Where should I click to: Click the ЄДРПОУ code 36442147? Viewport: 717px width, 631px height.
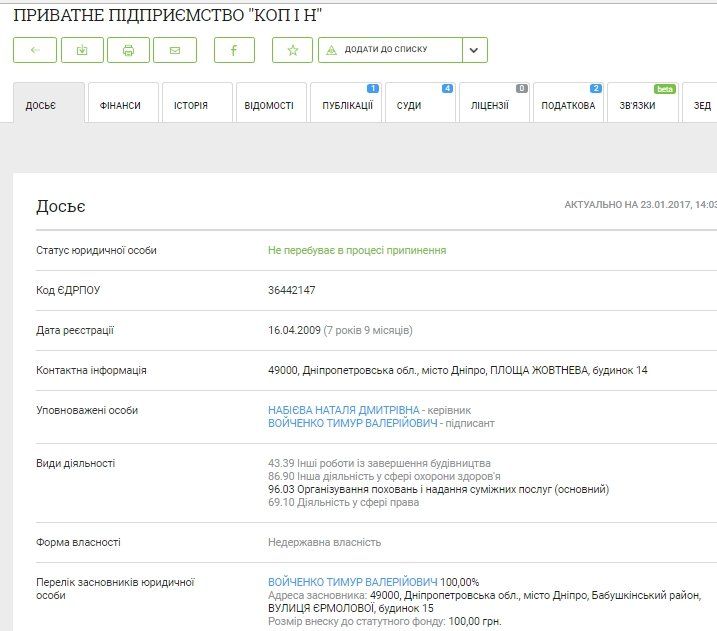pos(292,290)
